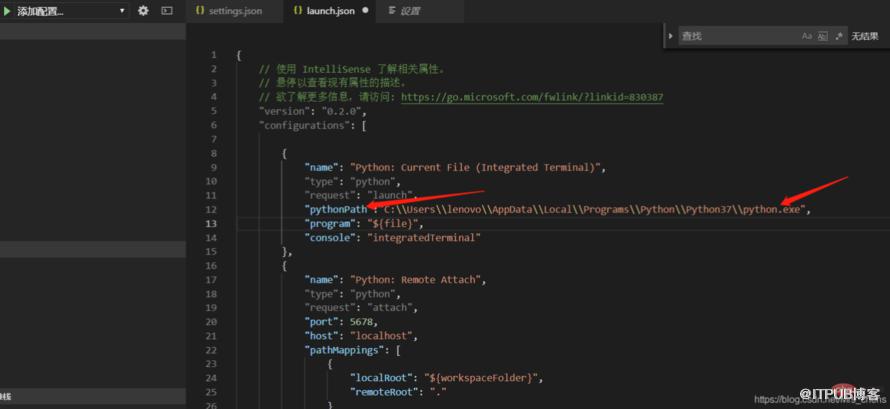
Task: Open launch.json via the gear icon
Action: (x=143, y=11)
